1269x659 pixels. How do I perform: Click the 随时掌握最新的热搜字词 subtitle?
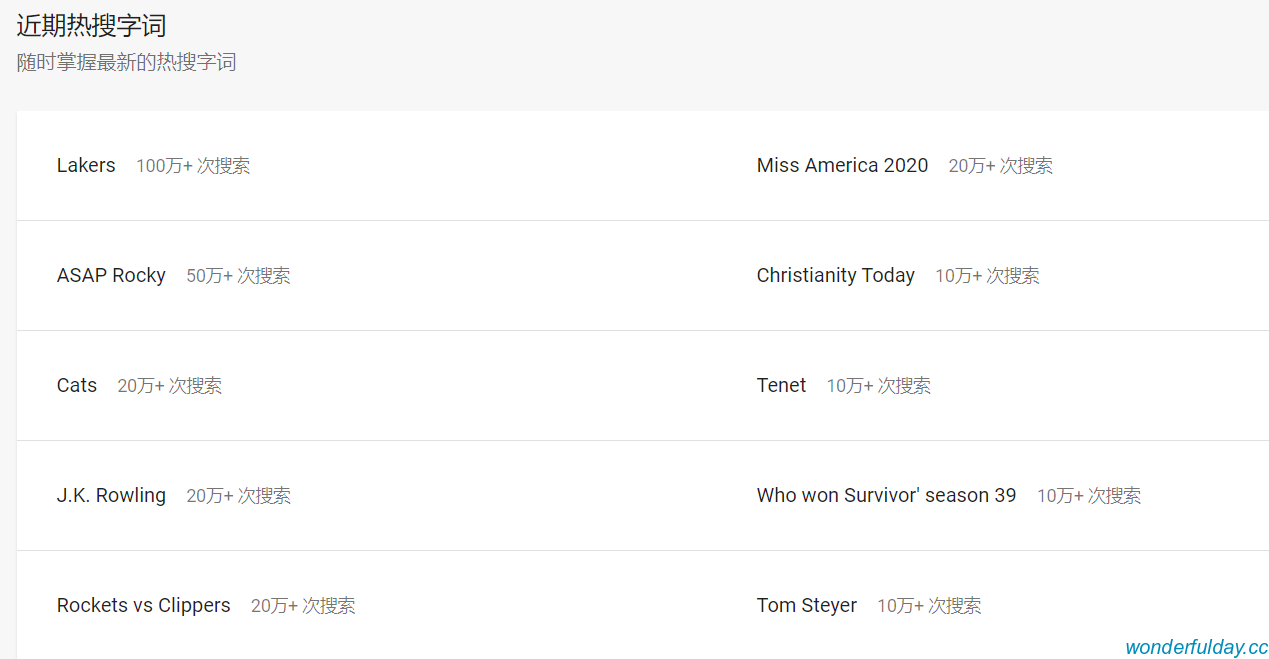pos(126,63)
